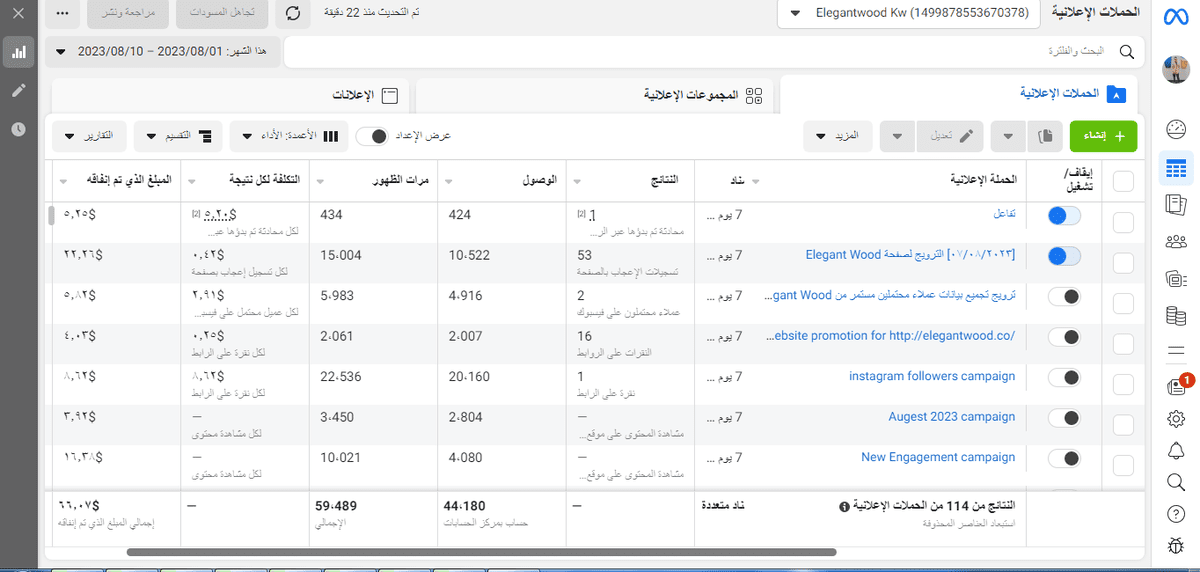Viewport: 1200px width, 572px height.
Task: Click the green إنشاء create button
Action: [x=1104, y=136]
